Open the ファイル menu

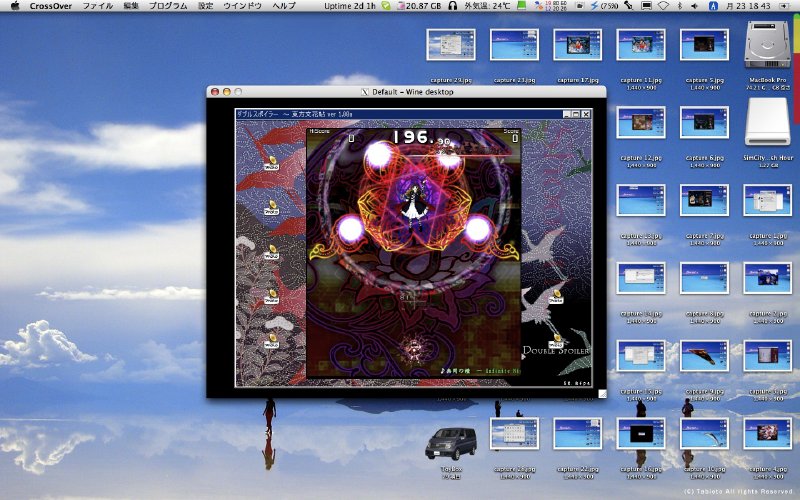pyautogui.click(x=97, y=6)
